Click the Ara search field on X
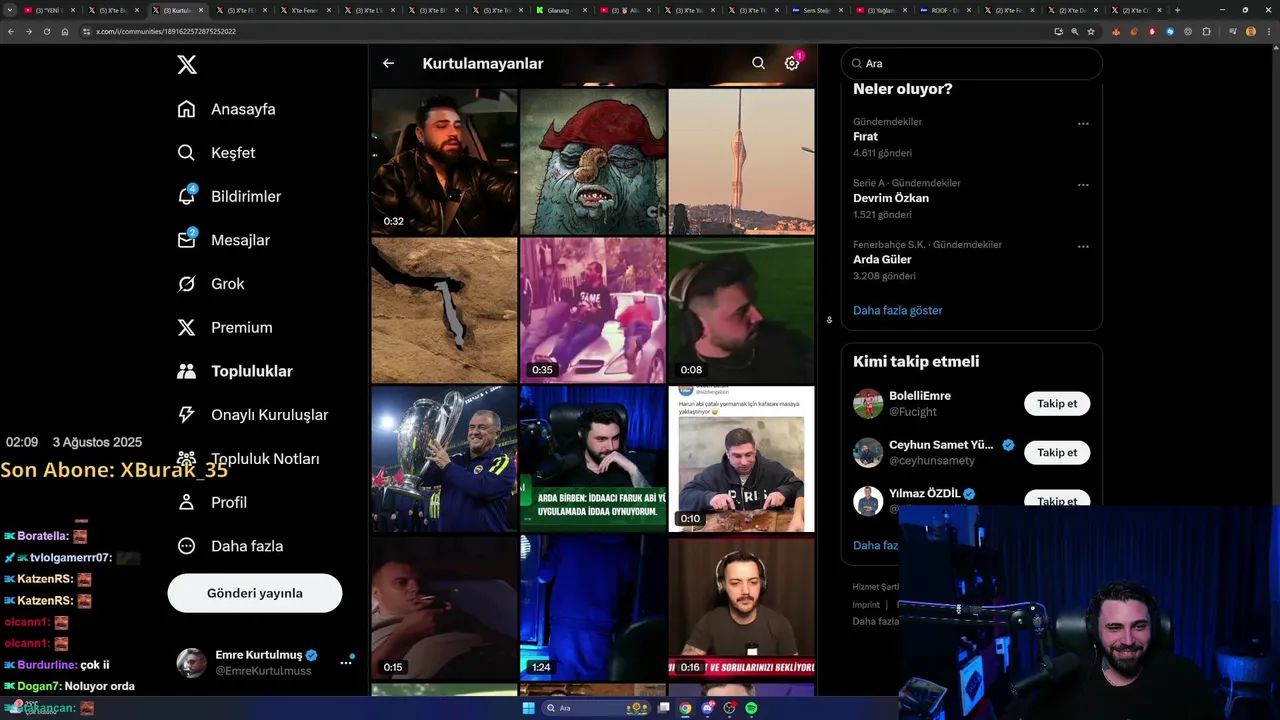 click(972, 63)
